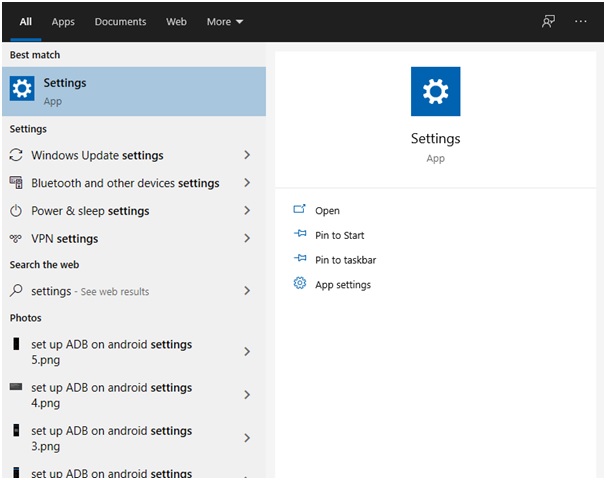Click Open in the Settings preview pane
Screen dimensions: 606x480
[327, 211]
